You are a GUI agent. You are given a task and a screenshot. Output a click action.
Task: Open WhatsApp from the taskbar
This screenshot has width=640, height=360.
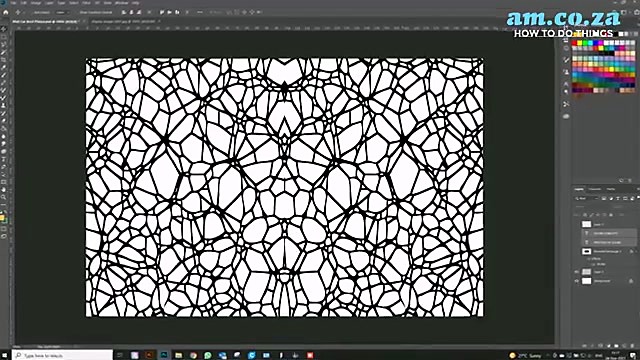coord(208,355)
